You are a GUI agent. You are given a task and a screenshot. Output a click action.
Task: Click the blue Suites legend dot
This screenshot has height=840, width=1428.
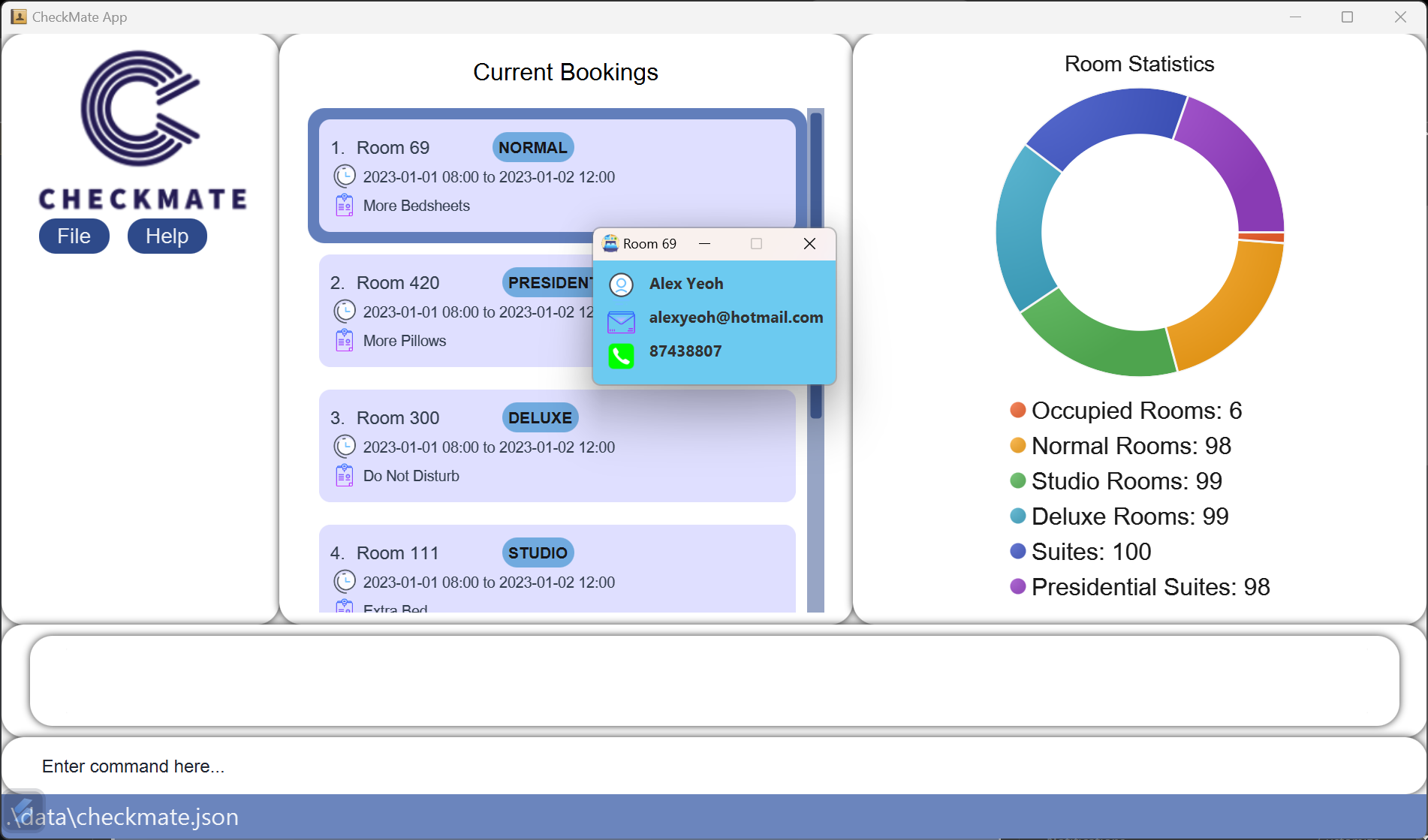click(1018, 551)
